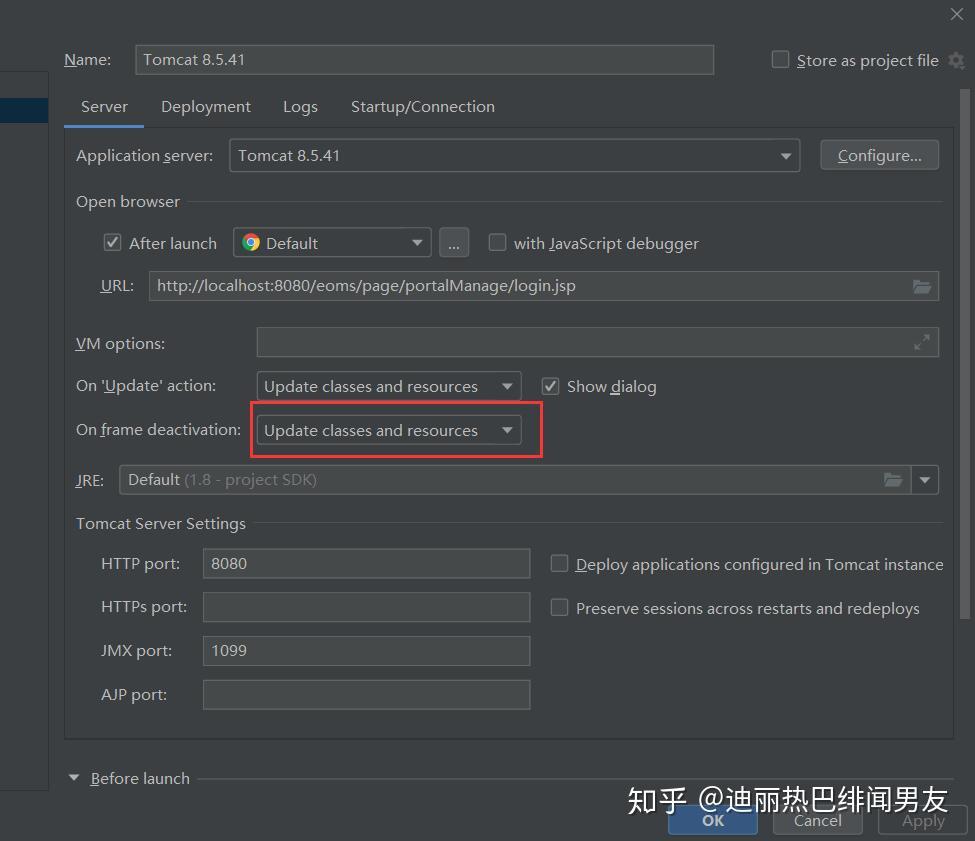Check Preserve sessions across restarts and redeploys

pyautogui.click(x=559, y=607)
